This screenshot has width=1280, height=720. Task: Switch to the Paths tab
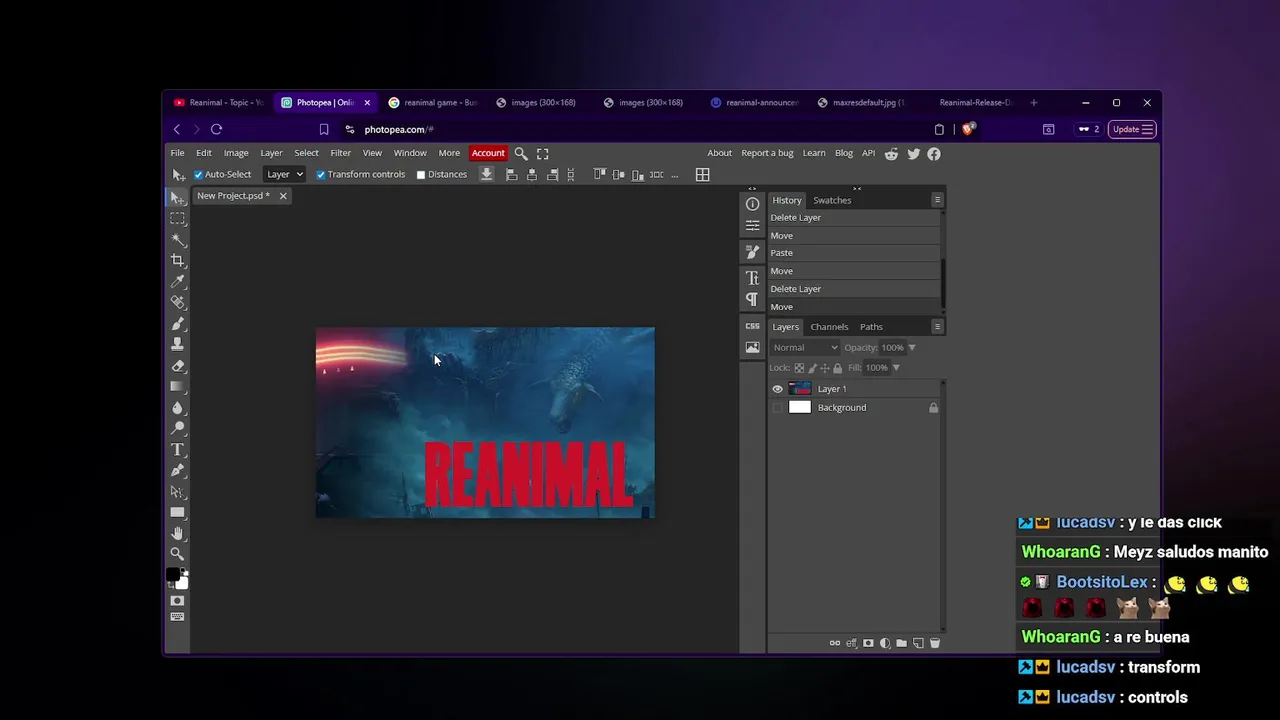(x=871, y=327)
